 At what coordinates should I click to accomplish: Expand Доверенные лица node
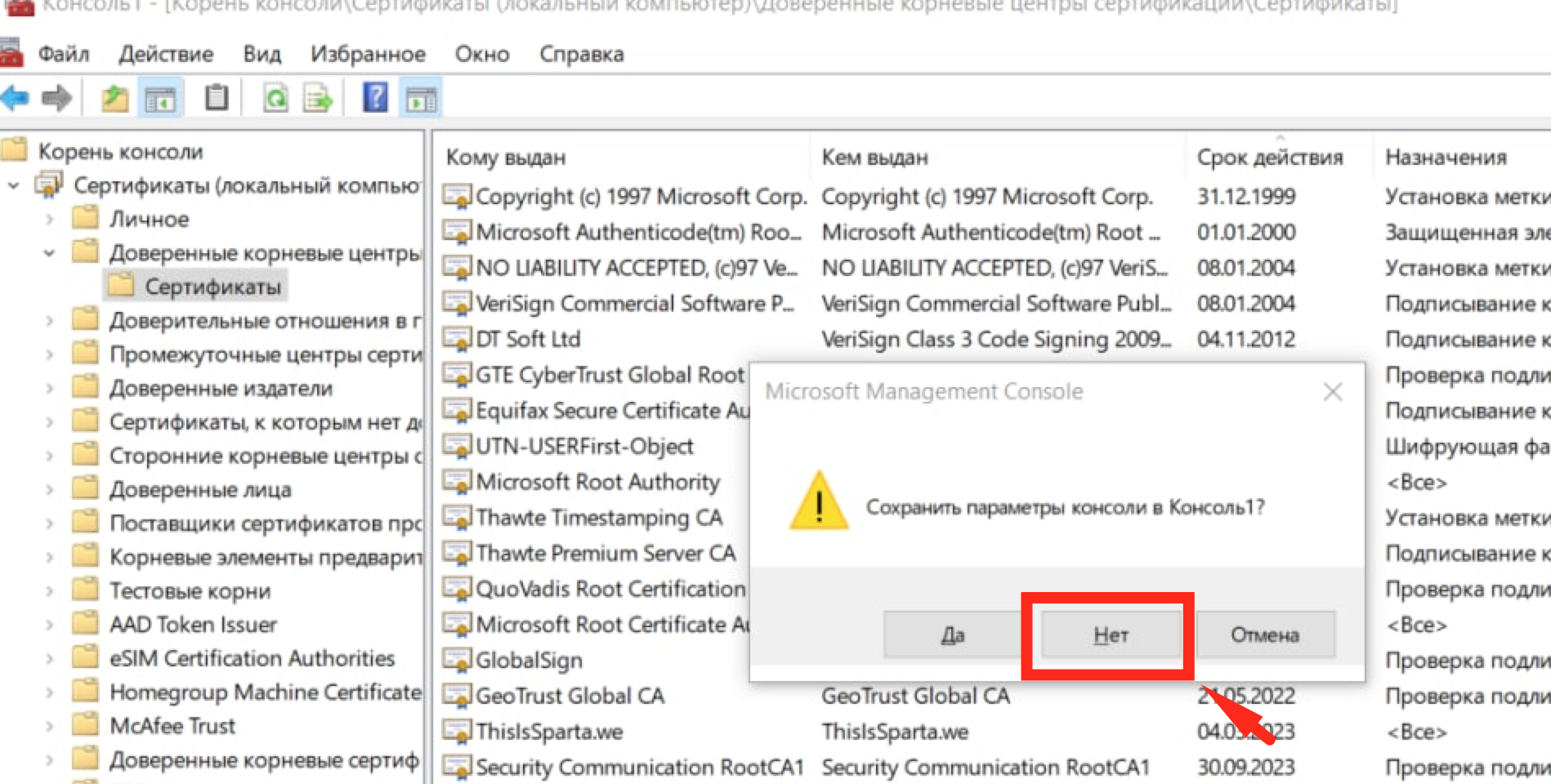click(x=49, y=490)
